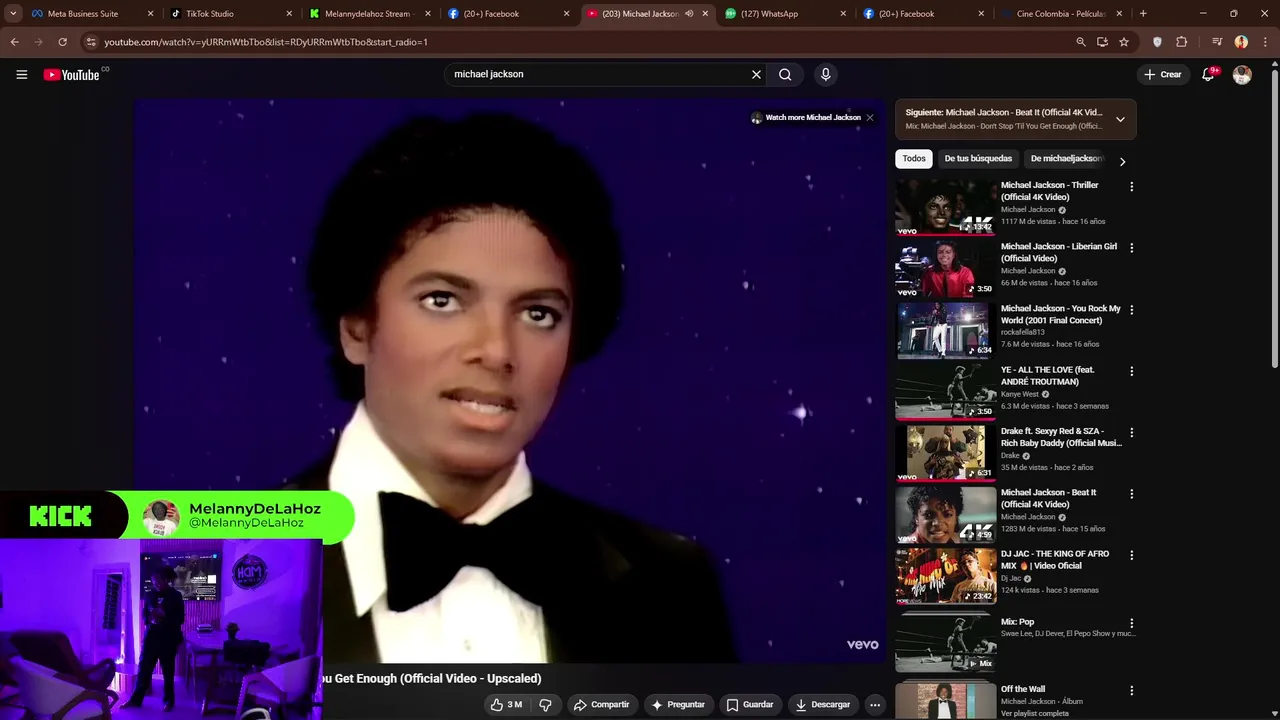Open options for DJ JAC Afro Mix row
The width and height of the screenshot is (1280, 720).
[1131, 555]
